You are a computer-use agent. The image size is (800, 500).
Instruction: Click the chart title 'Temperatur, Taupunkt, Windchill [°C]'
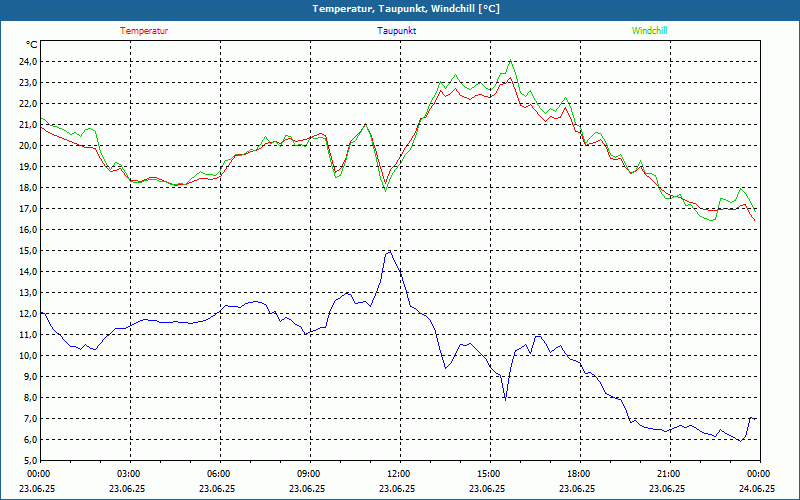pos(406,9)
